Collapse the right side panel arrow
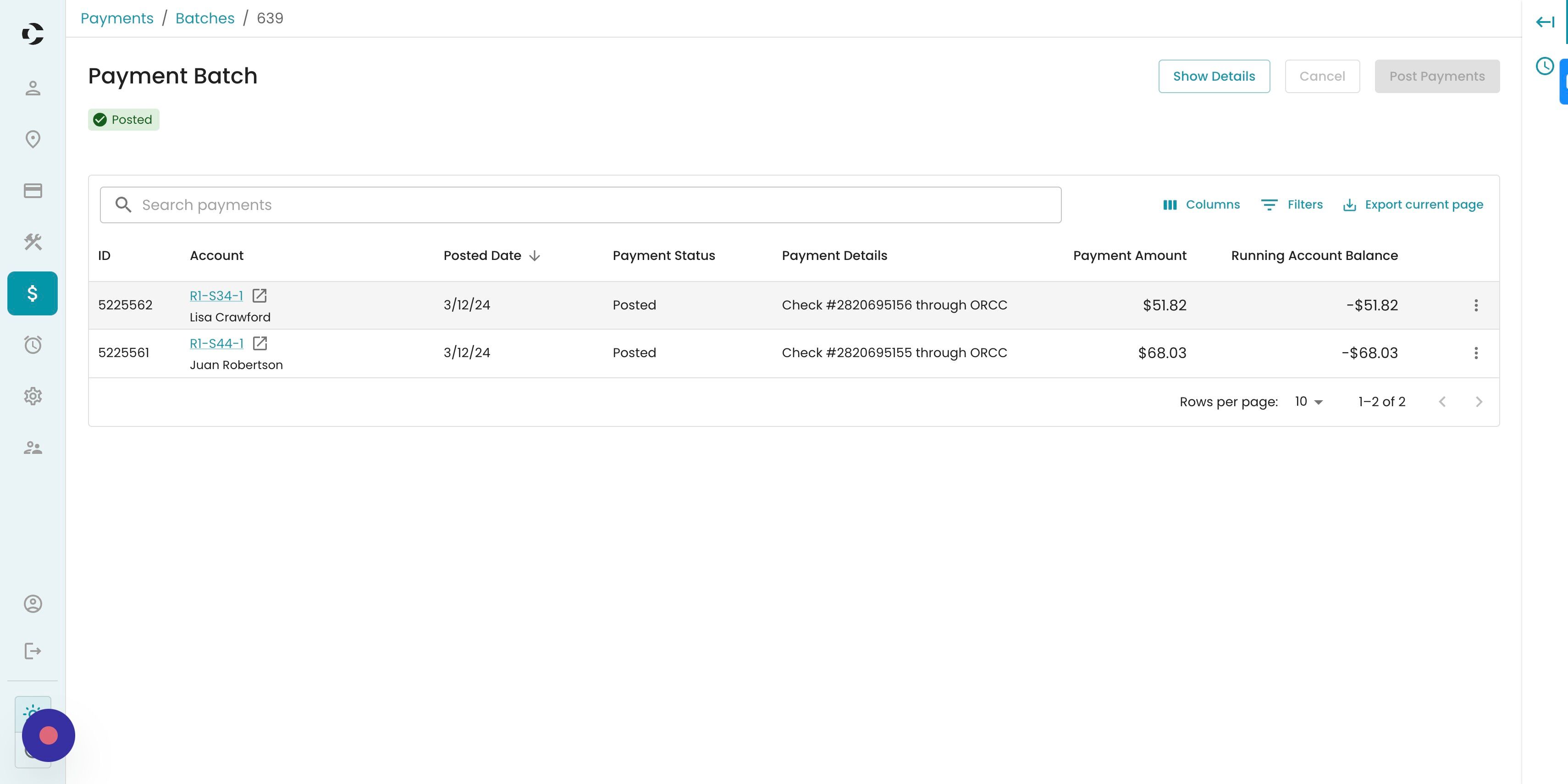 click(1544, 22)
